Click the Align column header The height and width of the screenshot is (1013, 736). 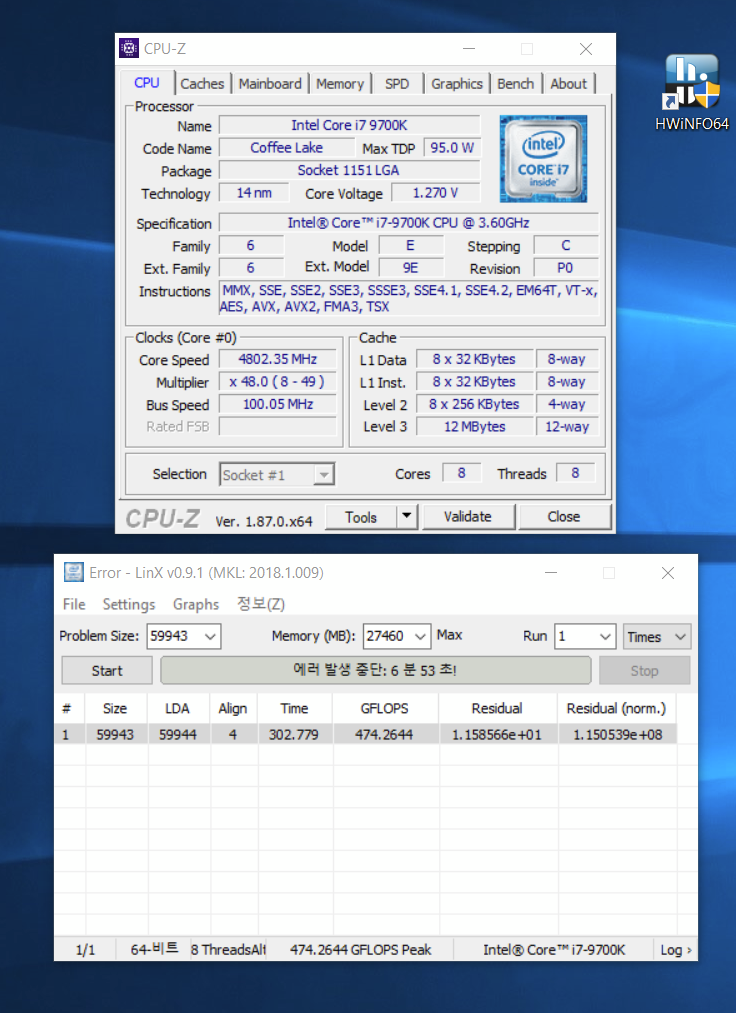(233, 708)
